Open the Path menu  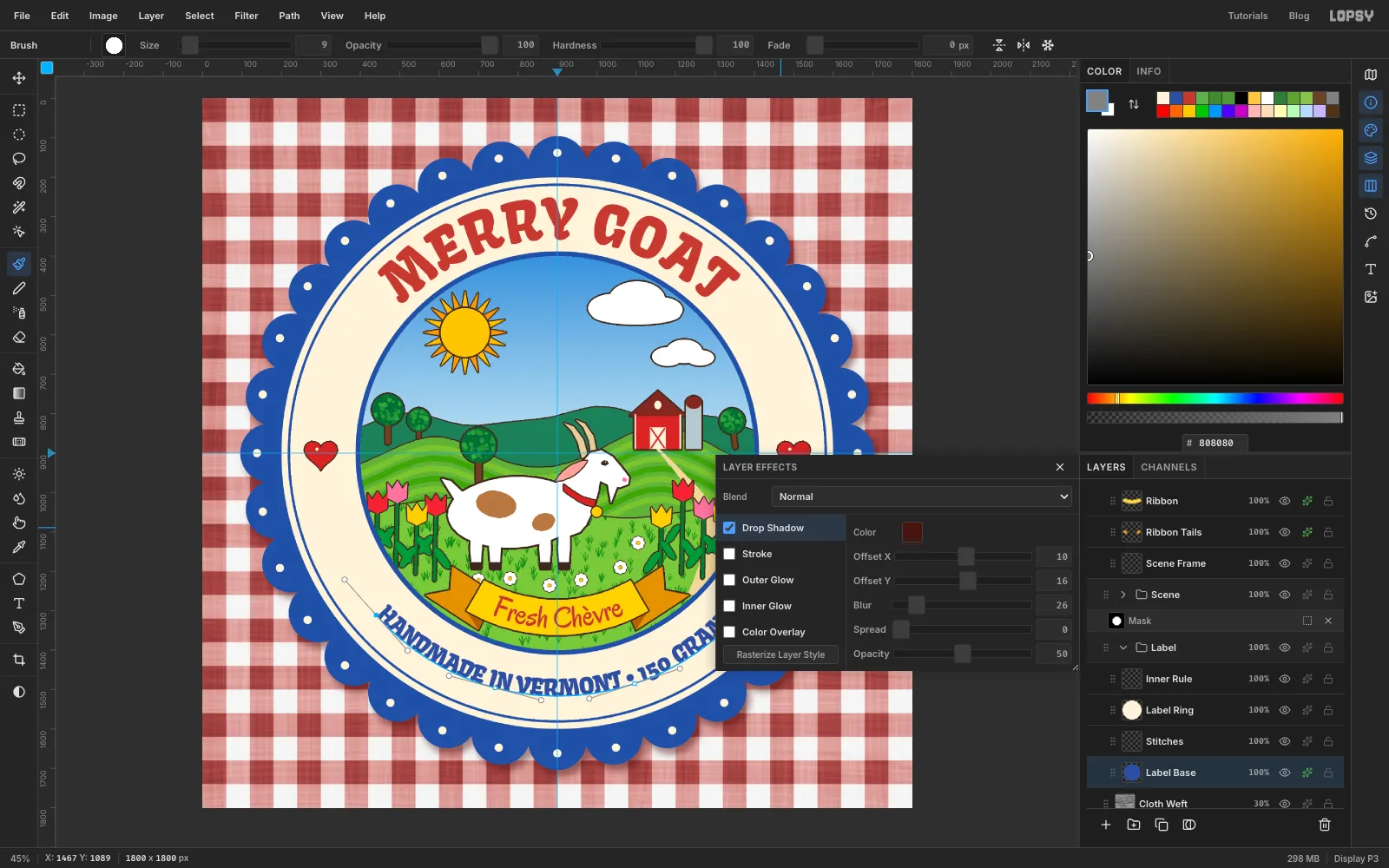tap(289, 16)
